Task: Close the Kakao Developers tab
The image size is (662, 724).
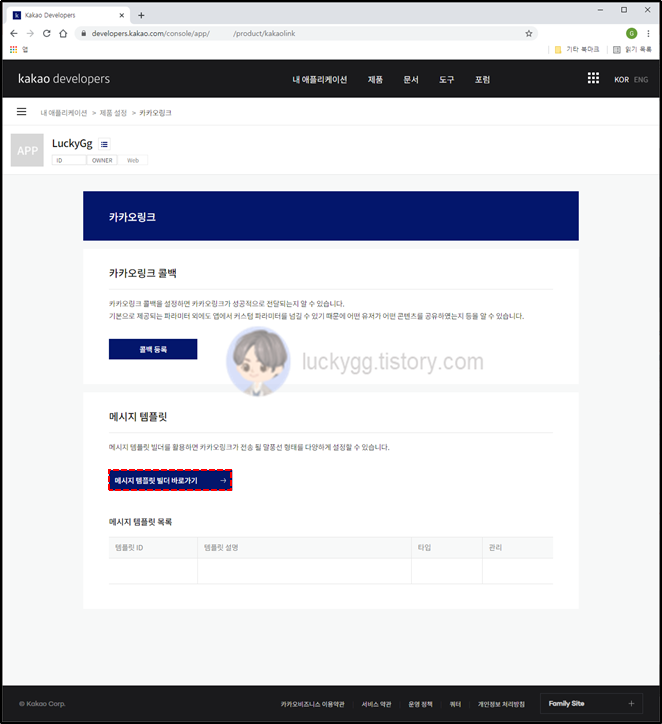Action: coord(122,15)
